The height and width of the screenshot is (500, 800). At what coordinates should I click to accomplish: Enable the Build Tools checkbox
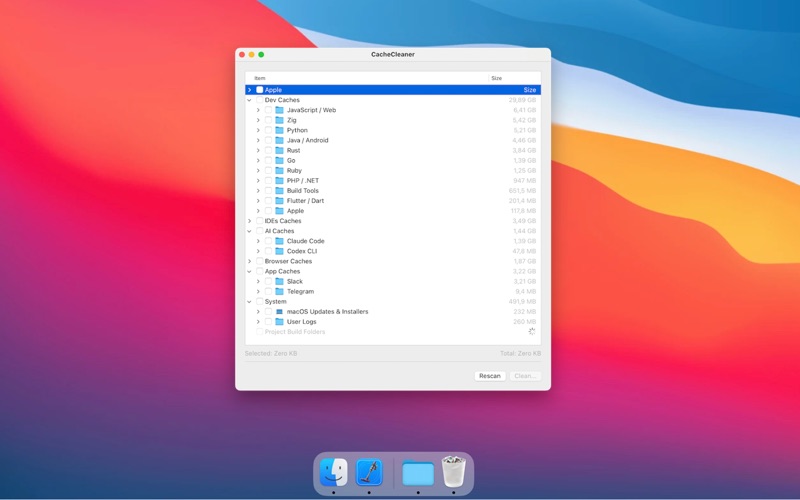[268, 190]
